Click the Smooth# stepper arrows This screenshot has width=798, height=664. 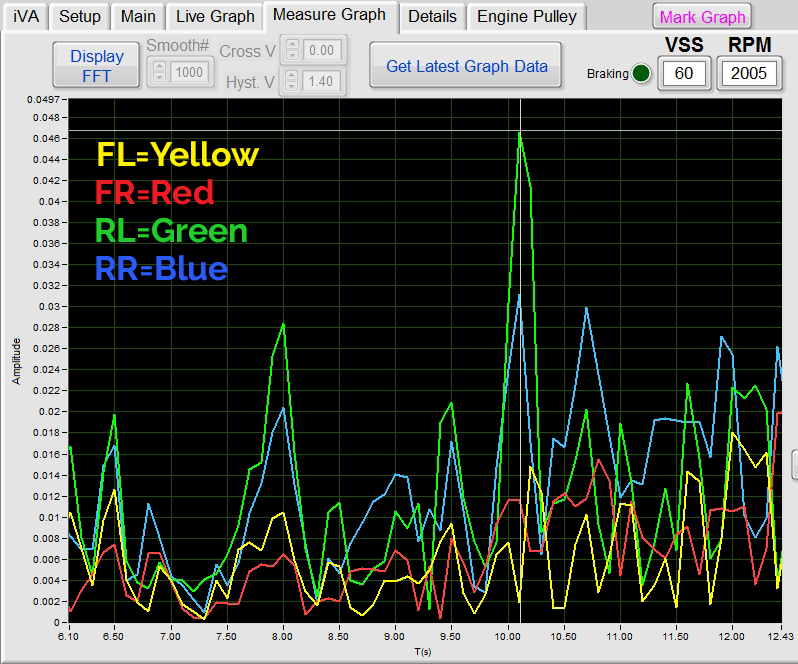coord(158,72)
